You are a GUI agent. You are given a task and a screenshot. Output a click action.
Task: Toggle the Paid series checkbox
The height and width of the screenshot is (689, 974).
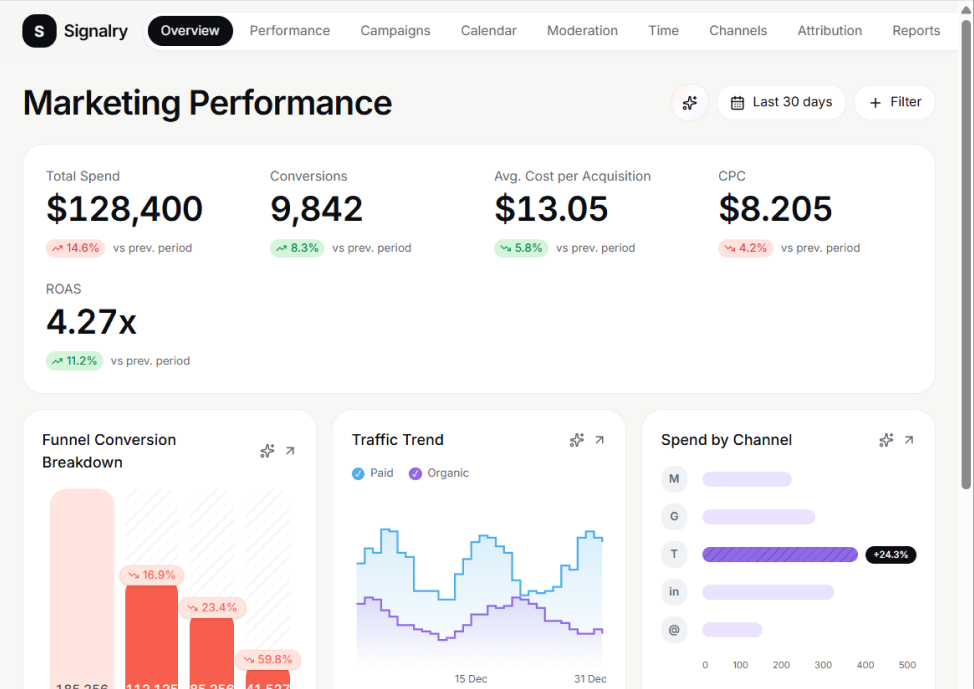click(x=358, y=473)
